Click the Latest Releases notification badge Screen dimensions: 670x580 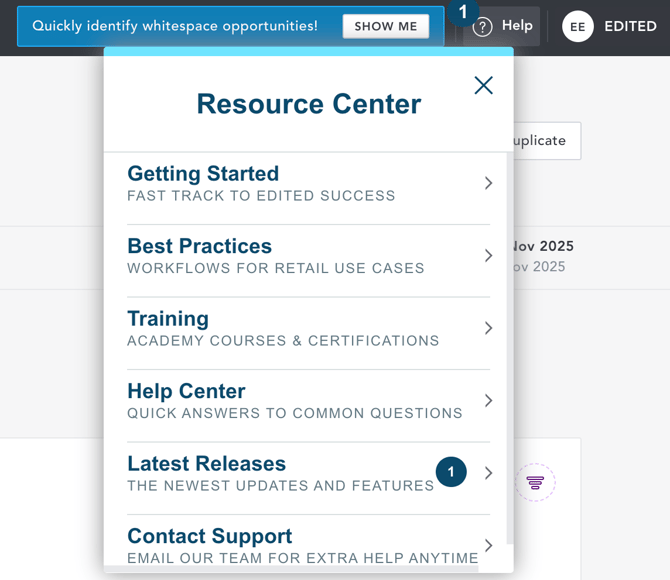click(x=451, y=472)
